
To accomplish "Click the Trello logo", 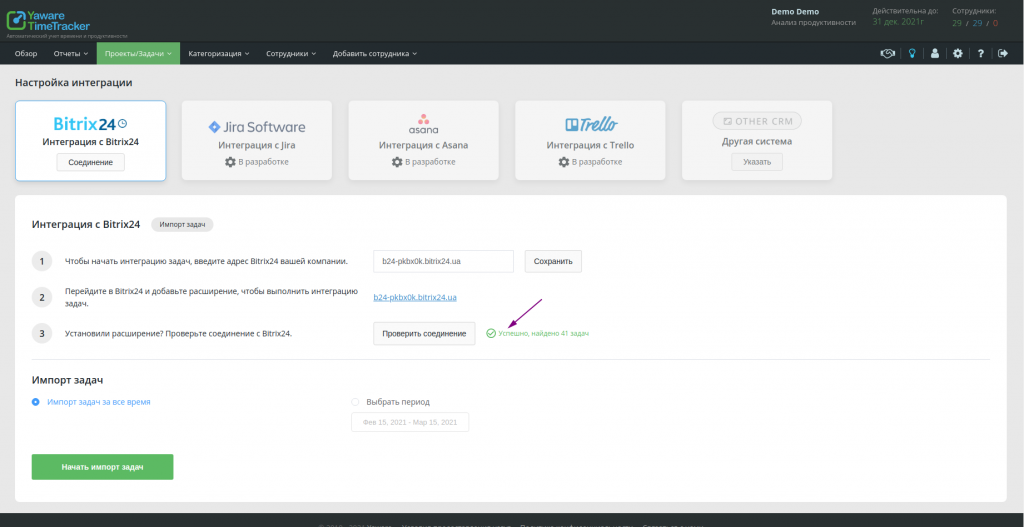I will (x=591, y=125).
